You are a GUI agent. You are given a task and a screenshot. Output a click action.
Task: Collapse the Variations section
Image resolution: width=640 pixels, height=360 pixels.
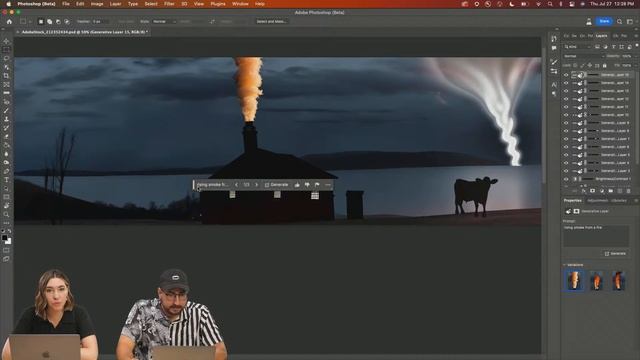[x=565, y=265]
